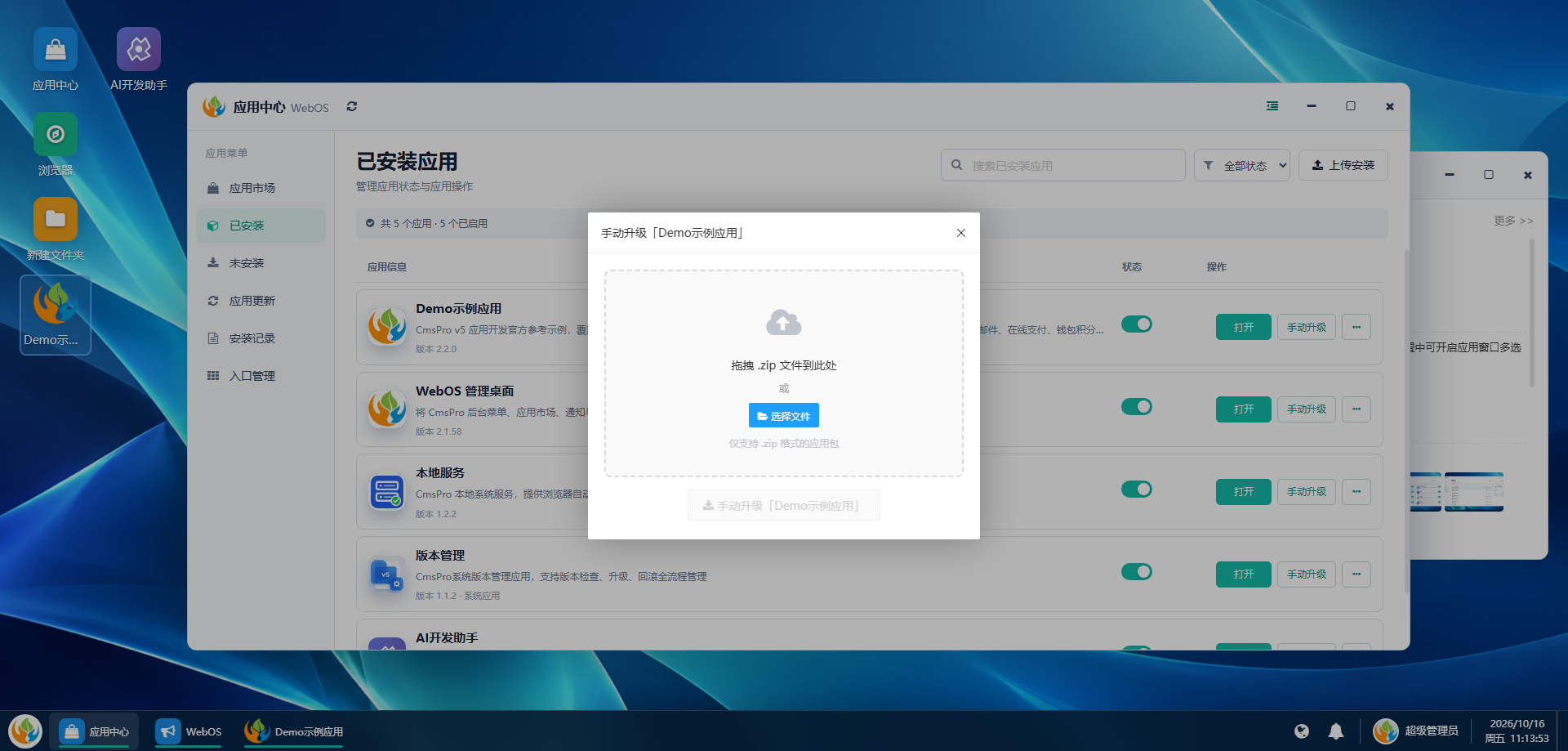
Task: Switch to Demo示例应用 on the taskbar
Action: [x=294, y=731]
